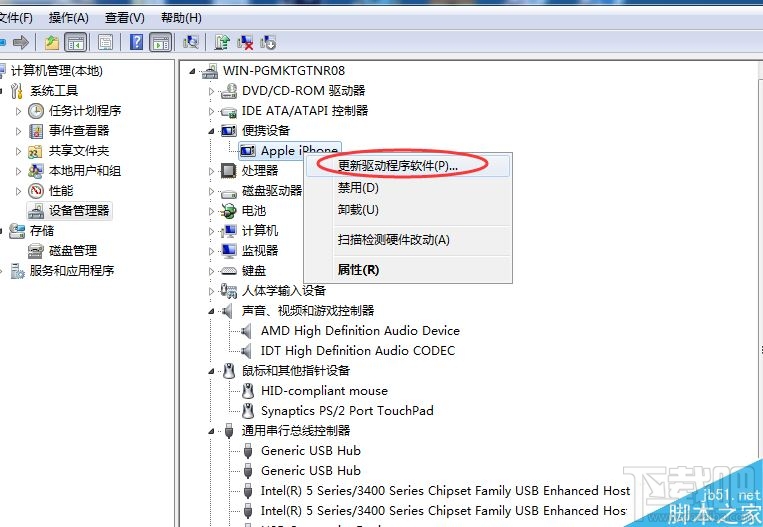Select Synaptics PS/2 Port TouchPad

(347, 411)
